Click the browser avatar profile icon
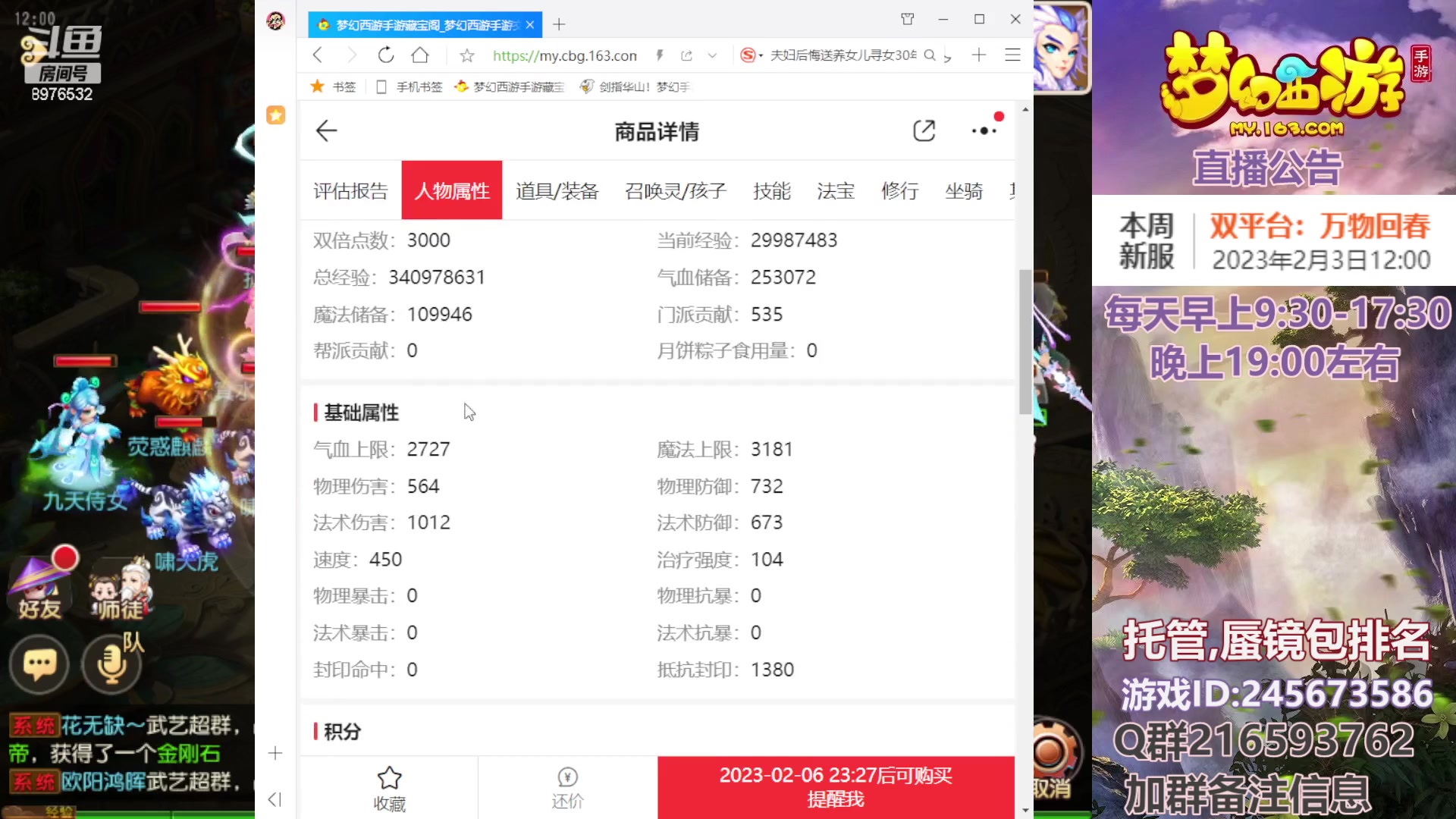Viewport: 1456px width, 819px height. click(x=275, y=20)
